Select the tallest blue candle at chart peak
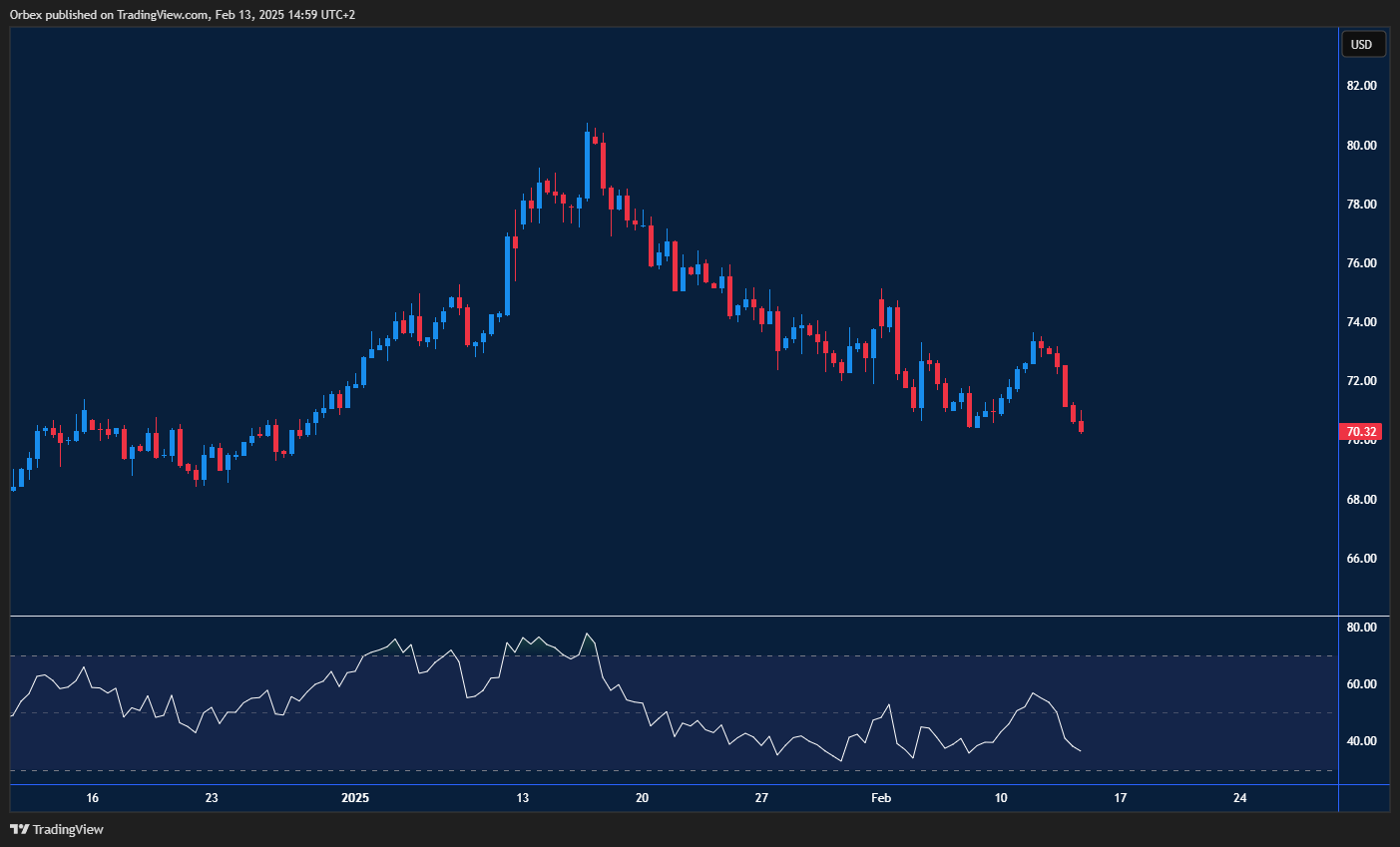Viewport: 1400px width, 847px height. point(587,165)
